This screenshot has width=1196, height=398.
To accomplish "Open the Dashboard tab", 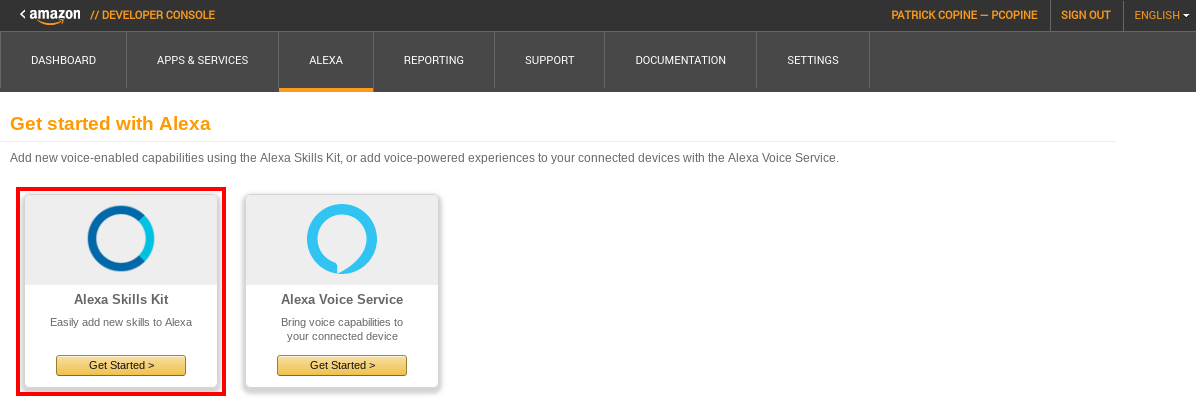I will (x=63, y=60).
